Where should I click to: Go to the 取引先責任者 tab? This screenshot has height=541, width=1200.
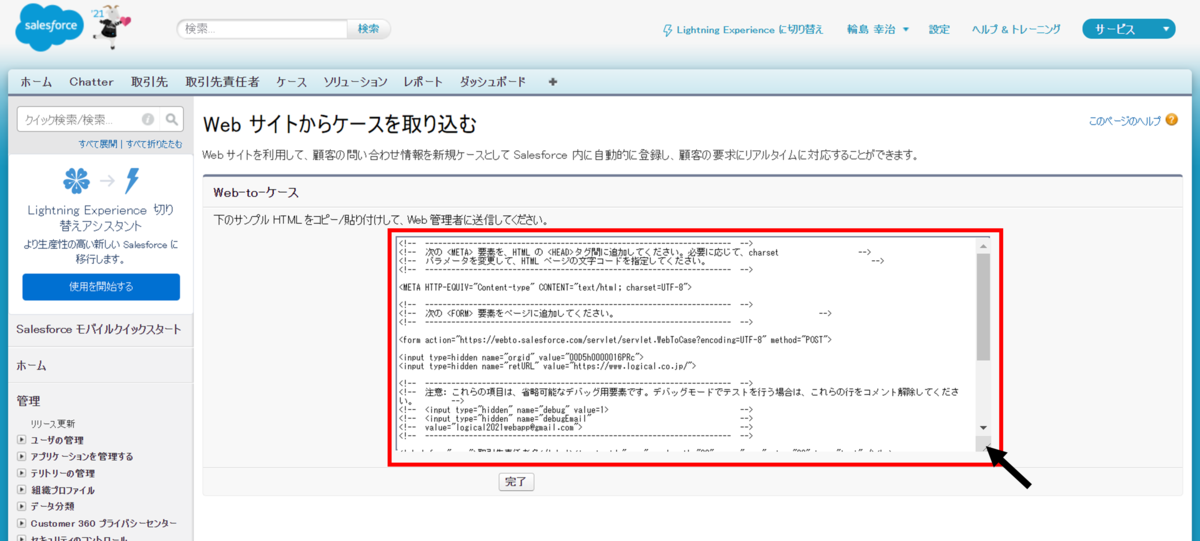click(222, 81)
